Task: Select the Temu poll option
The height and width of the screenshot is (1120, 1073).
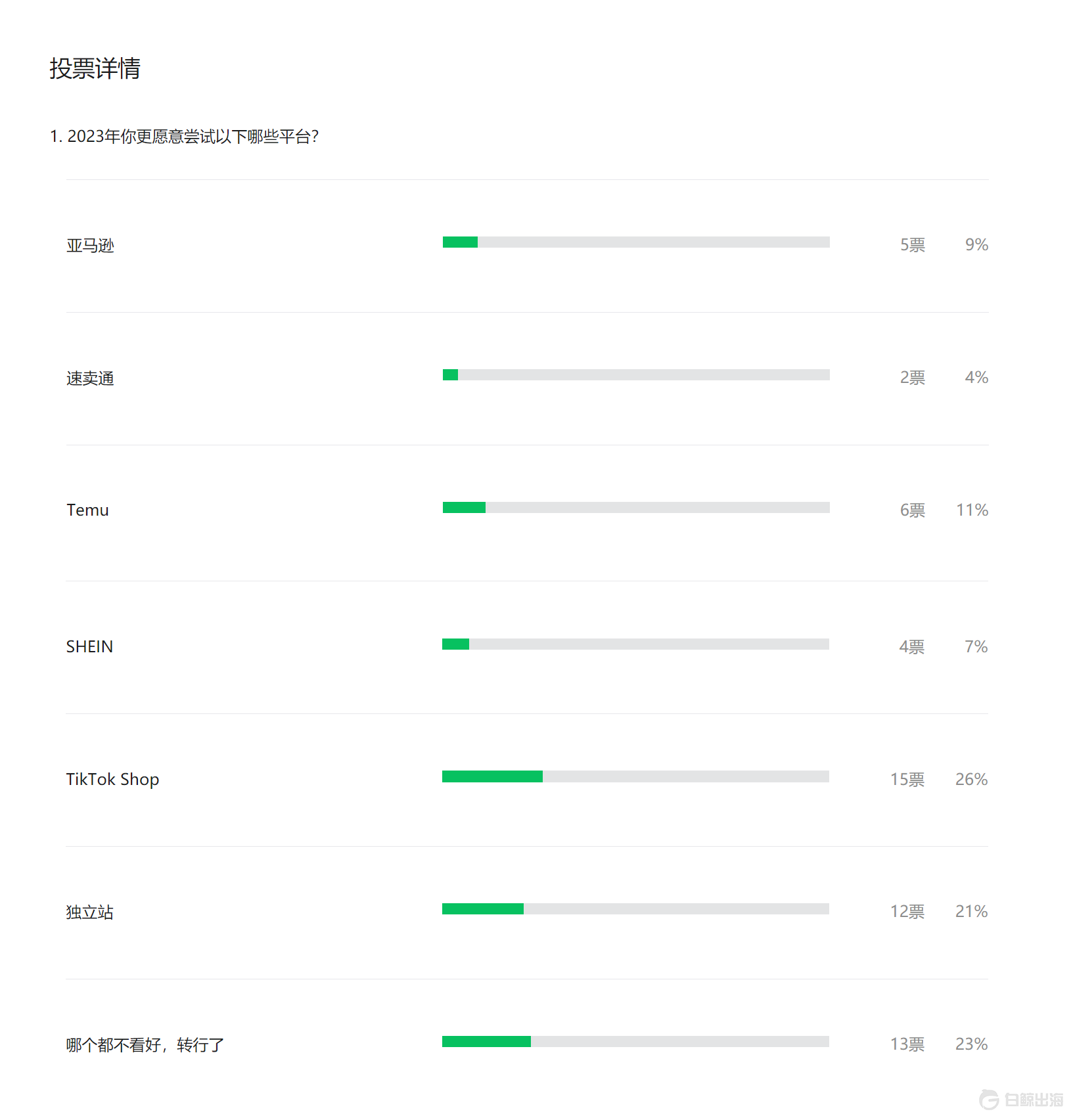Action: (x=87, y=510)
